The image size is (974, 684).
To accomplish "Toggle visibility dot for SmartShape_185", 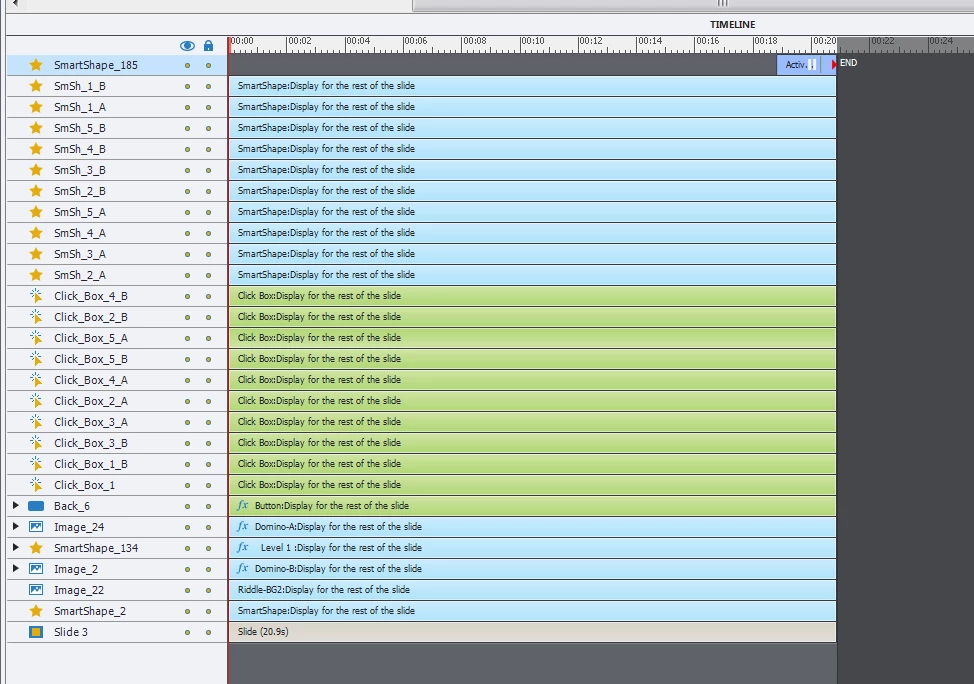I will click(187, 65).
